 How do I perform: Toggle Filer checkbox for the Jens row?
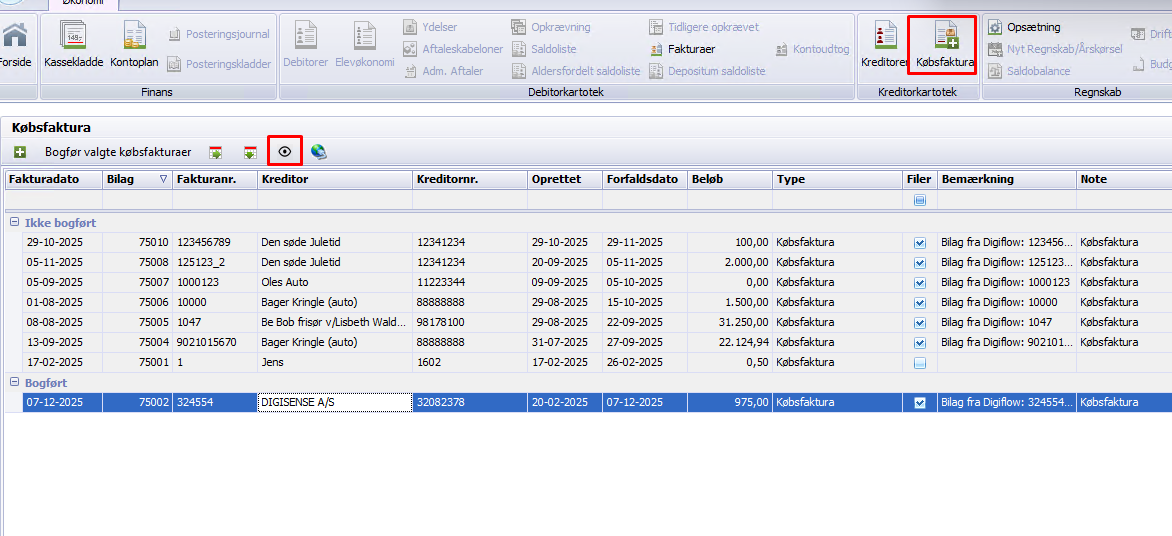(920, 363)
